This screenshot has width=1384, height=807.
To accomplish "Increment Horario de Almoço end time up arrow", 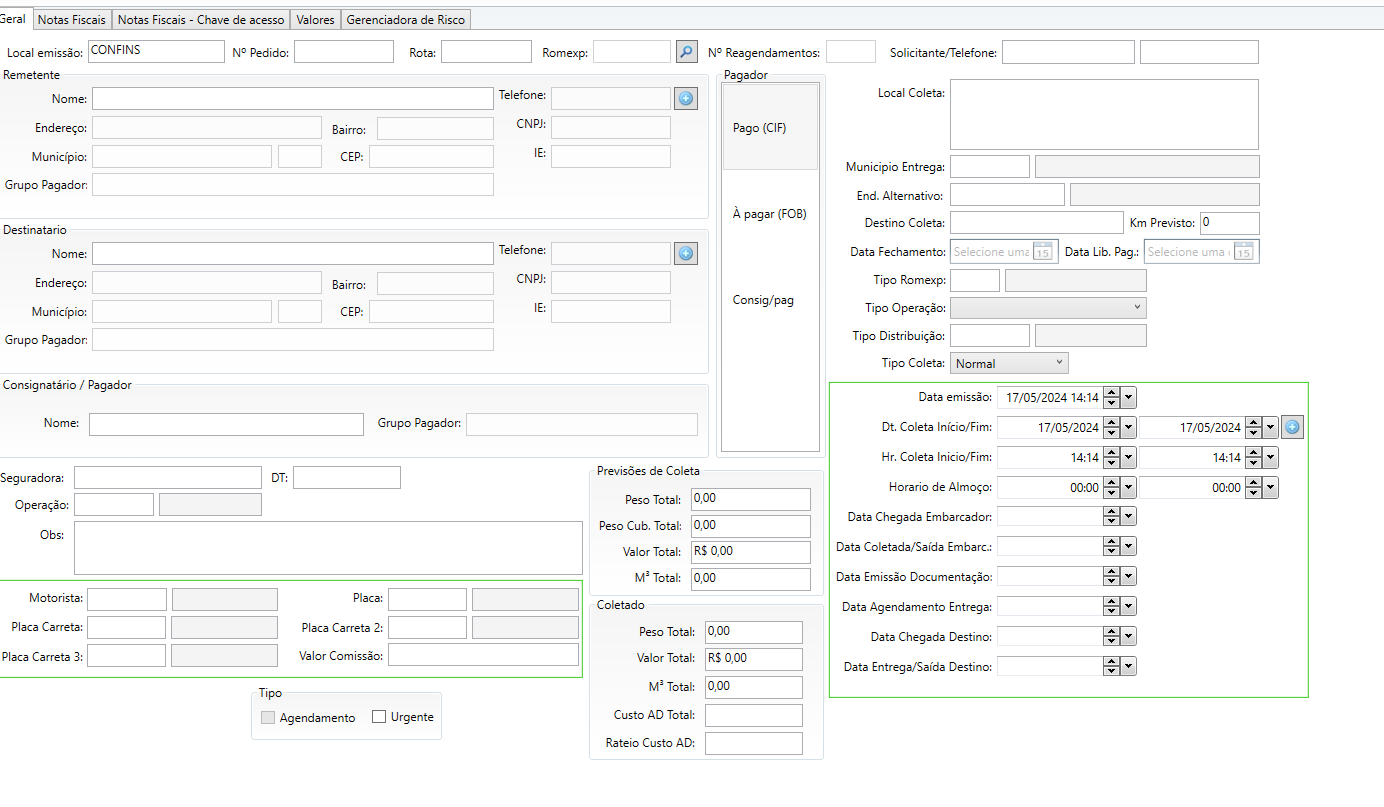I will click(1253, 483).
